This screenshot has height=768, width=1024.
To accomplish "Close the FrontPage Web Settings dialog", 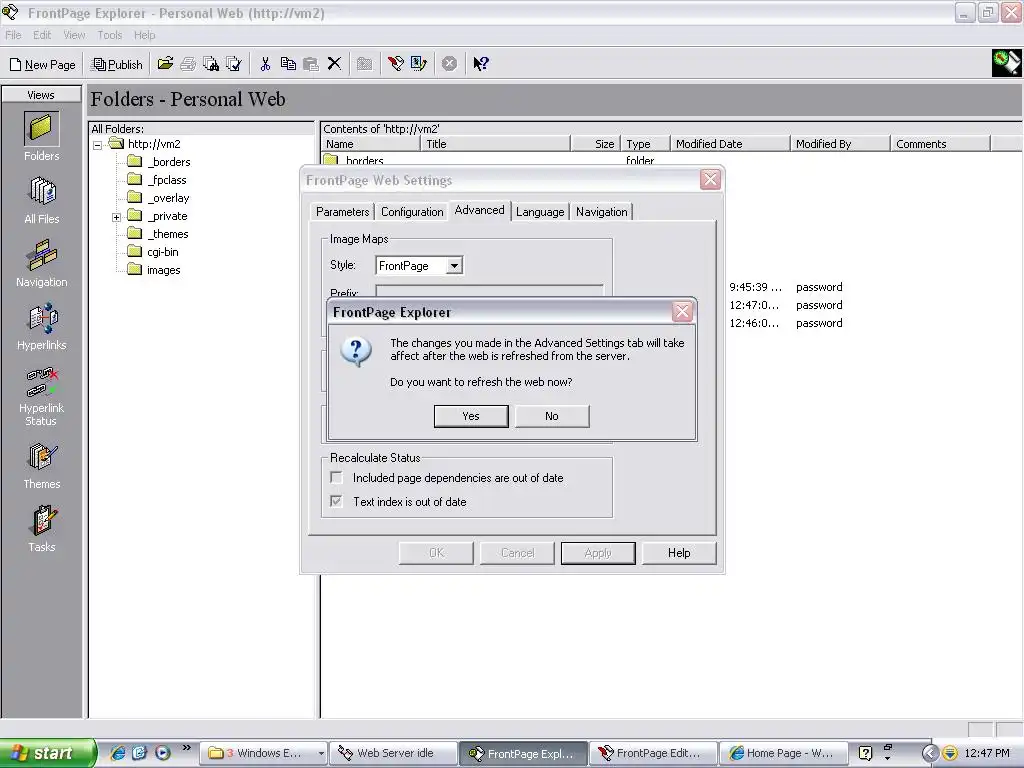I will [711, 180].
